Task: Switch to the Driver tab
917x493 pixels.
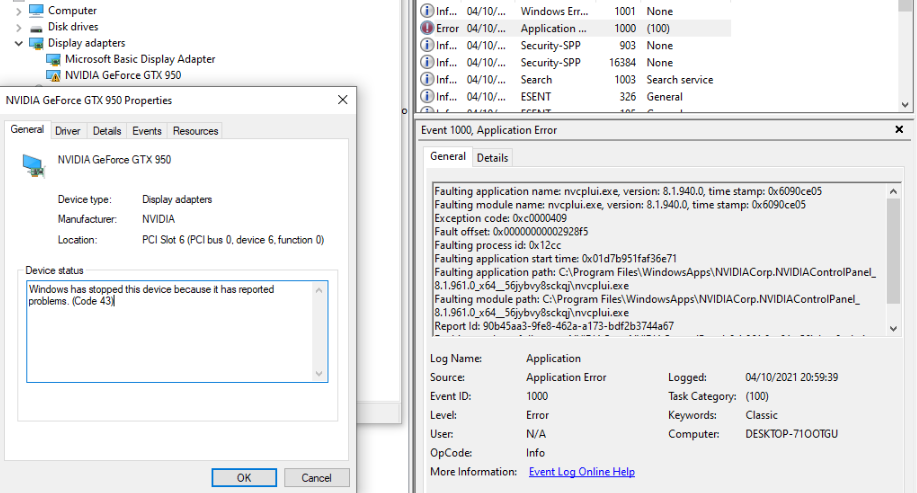Action: (68, 131)
